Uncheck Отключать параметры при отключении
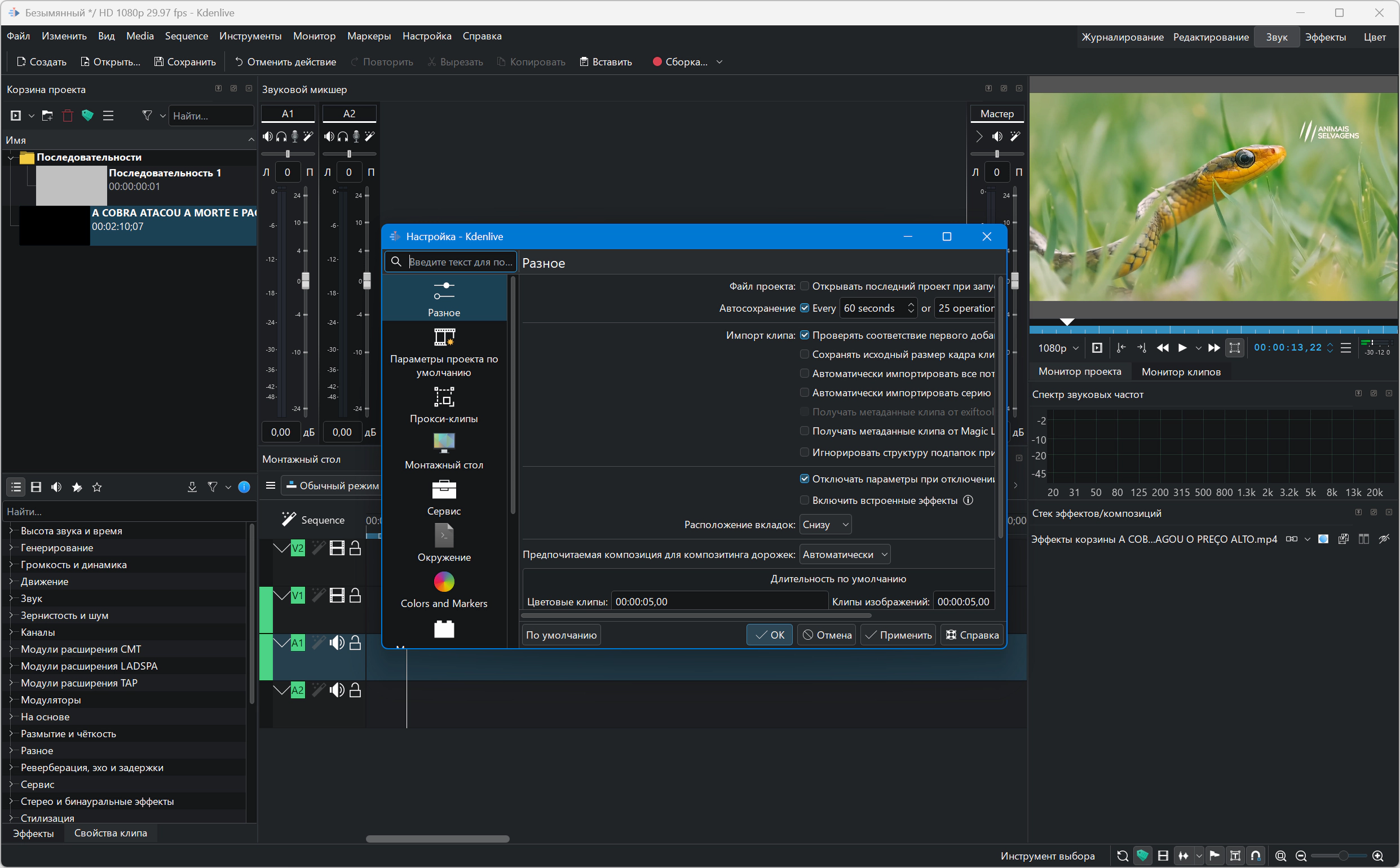 pos(805,479)
